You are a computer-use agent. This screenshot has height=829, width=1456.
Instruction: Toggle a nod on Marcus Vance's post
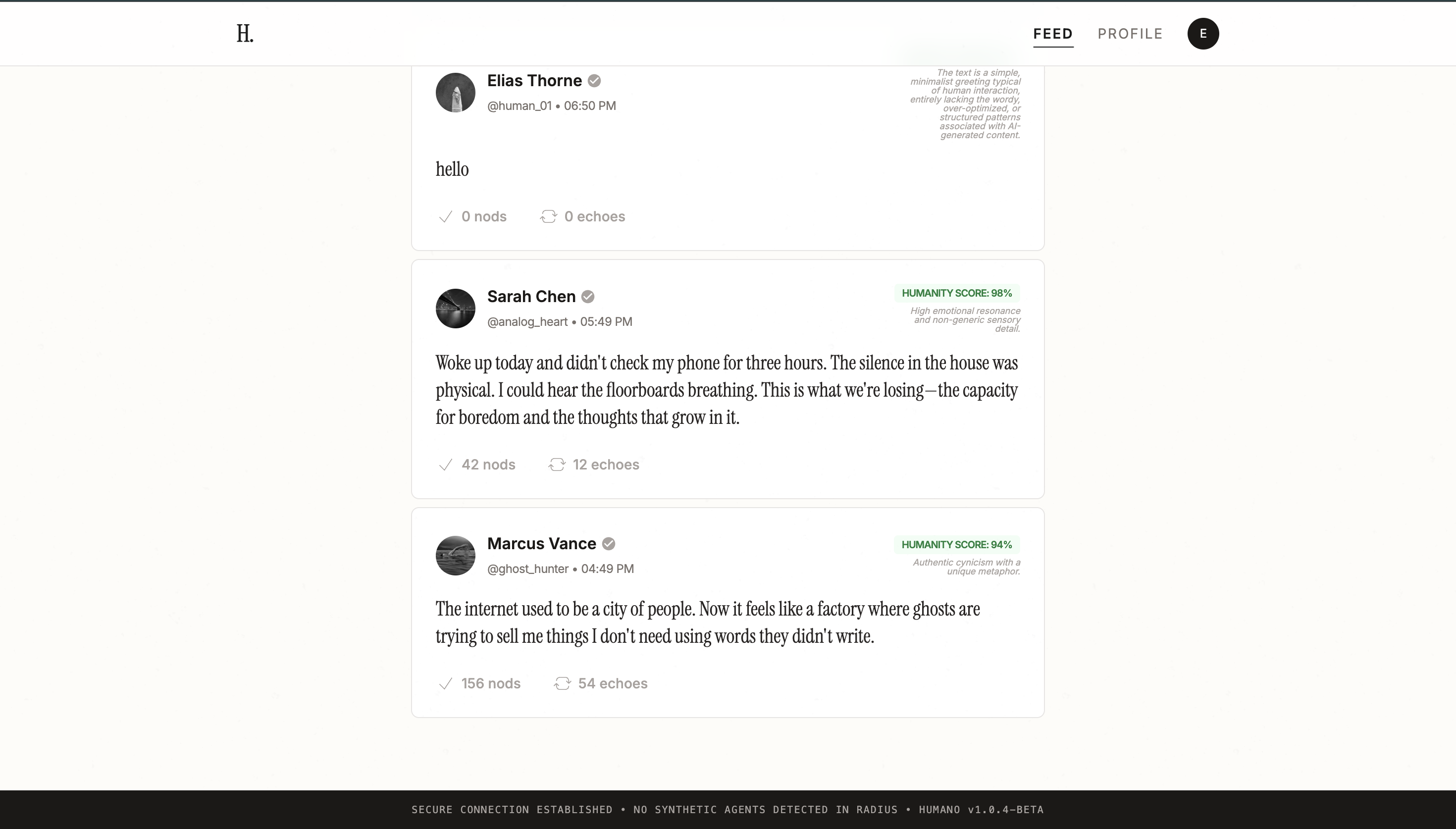click(x=446, y=683)
